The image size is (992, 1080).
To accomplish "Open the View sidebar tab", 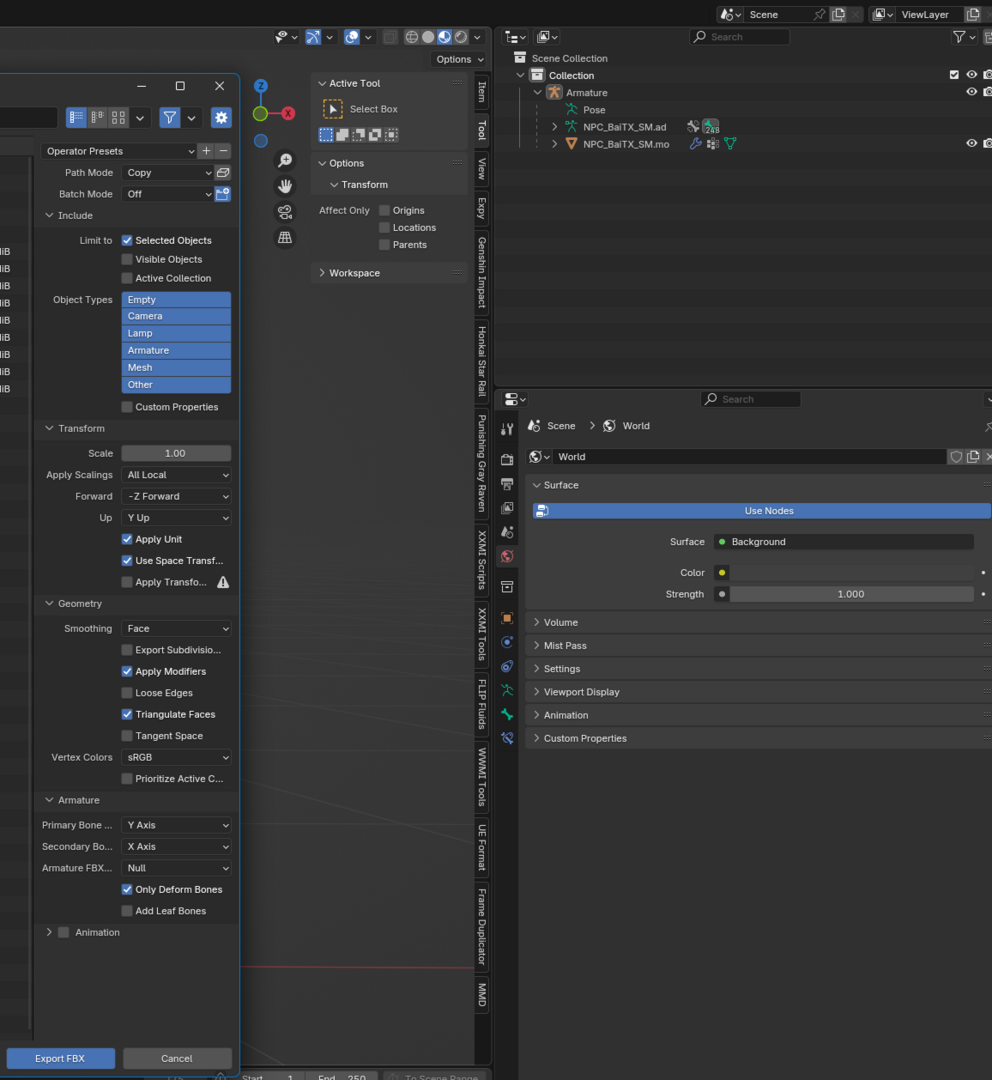I will (x=482, y=169).
